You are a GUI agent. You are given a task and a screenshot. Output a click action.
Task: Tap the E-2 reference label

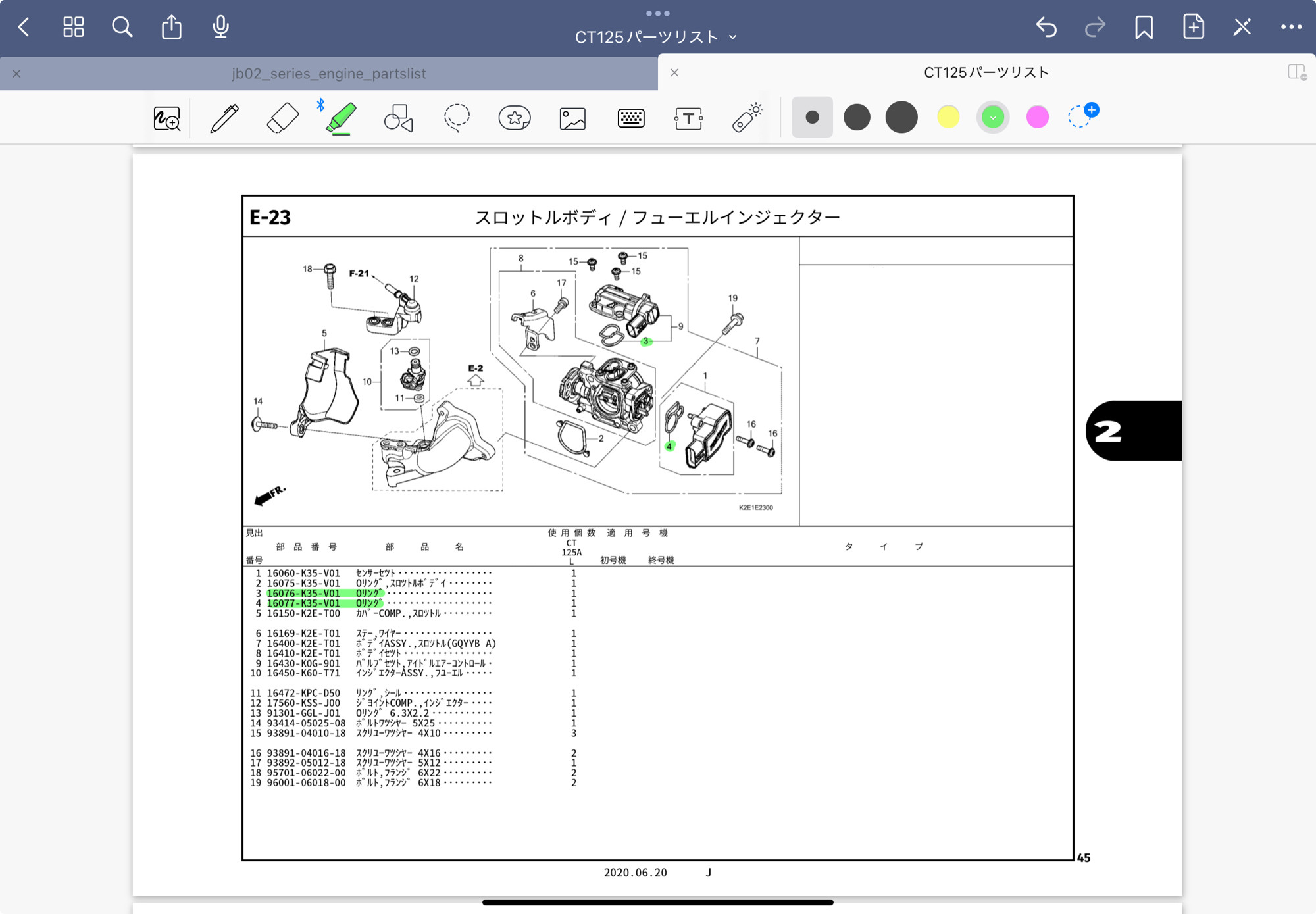476,368
